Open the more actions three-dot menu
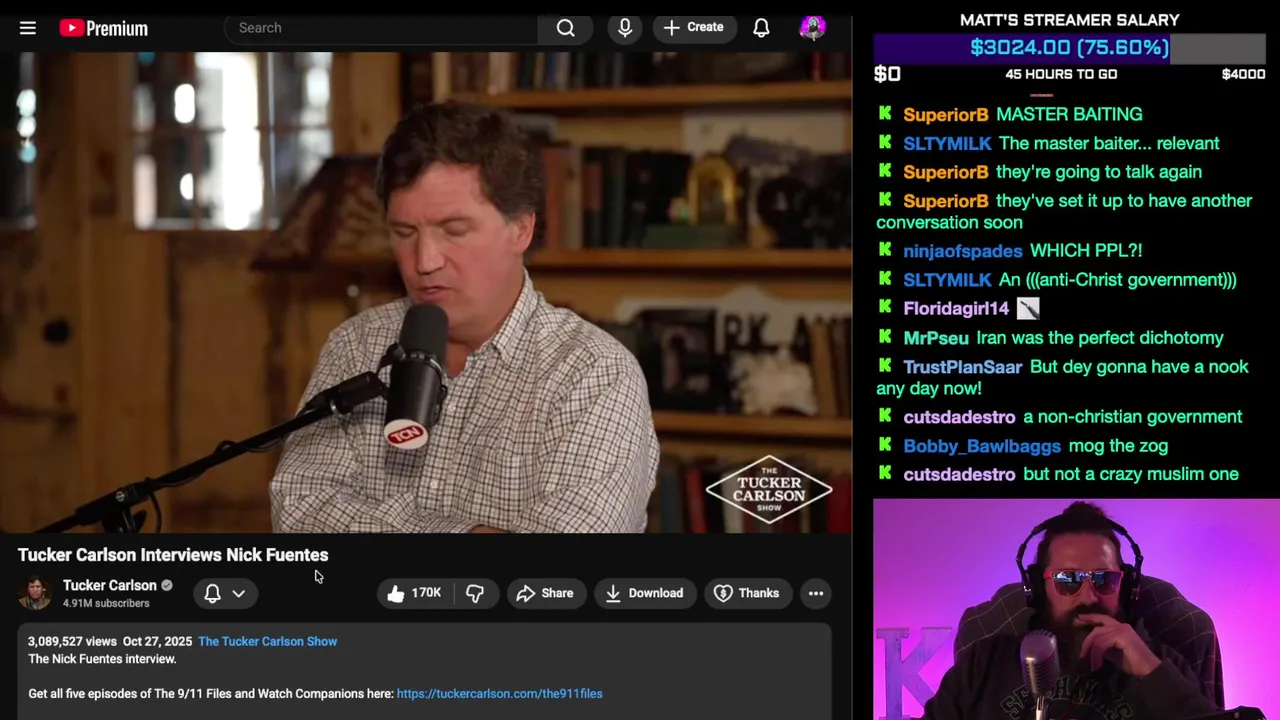1280x720 pixels. pyautogui.click(x=816, y=593)
